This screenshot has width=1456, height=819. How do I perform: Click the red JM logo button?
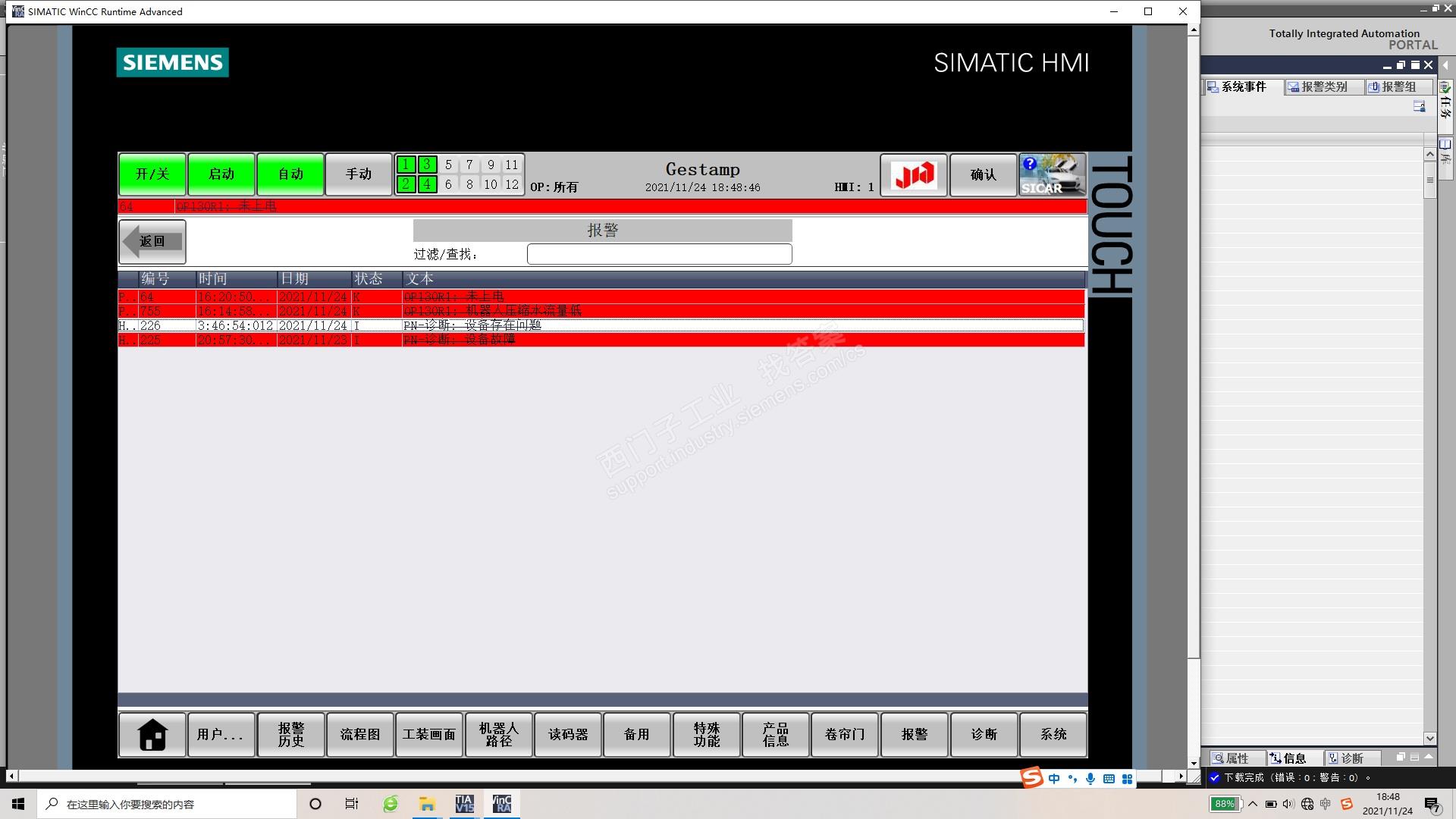(913, 175)
